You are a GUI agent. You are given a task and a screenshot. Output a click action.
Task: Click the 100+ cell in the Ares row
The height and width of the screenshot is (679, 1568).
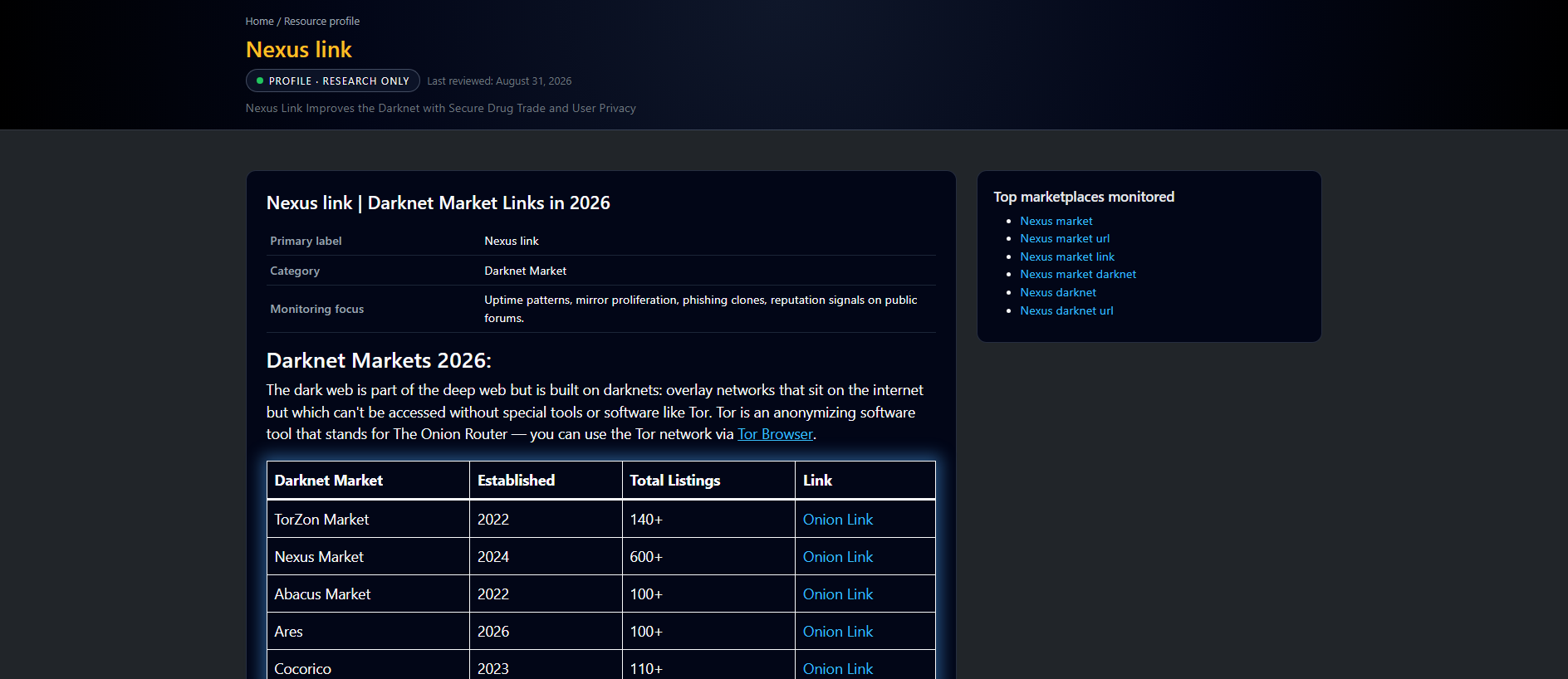[x=708, y=632]
